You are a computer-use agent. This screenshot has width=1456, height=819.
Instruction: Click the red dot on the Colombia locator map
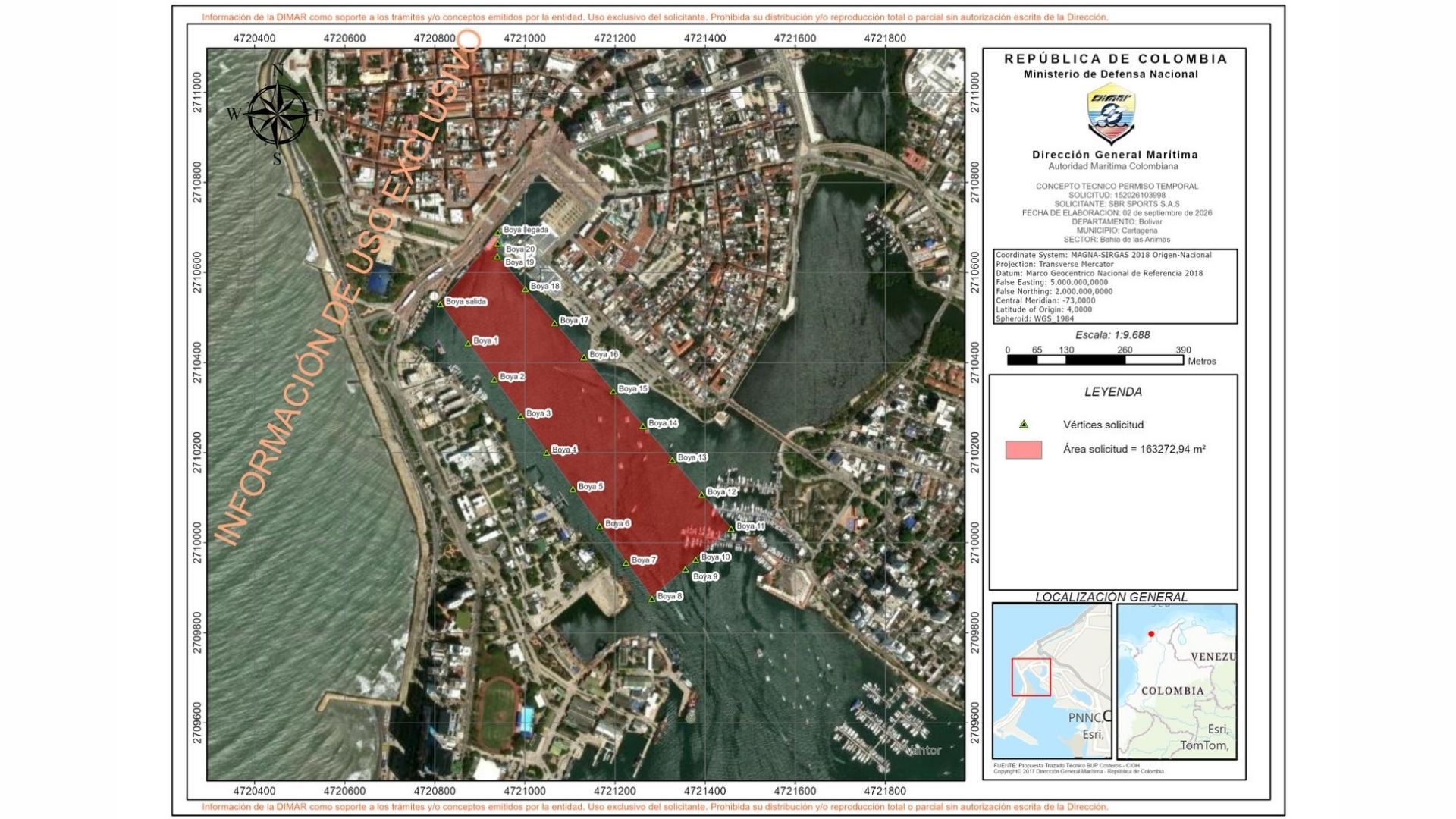coord(1151,634)
